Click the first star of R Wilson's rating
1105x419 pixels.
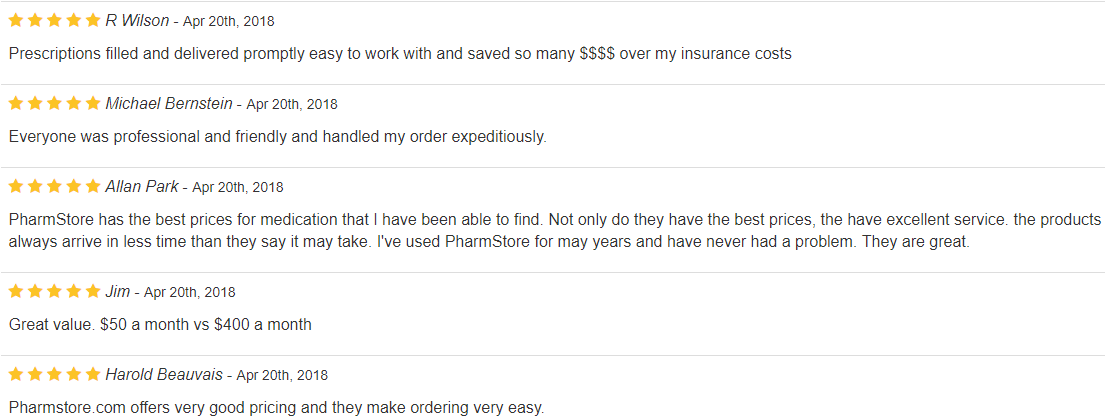coord(16,20)
